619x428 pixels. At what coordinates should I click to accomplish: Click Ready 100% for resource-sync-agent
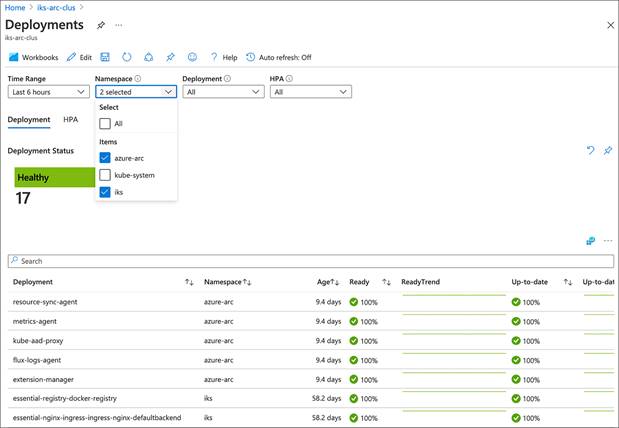pyautogui.click(x=364, y=302)
